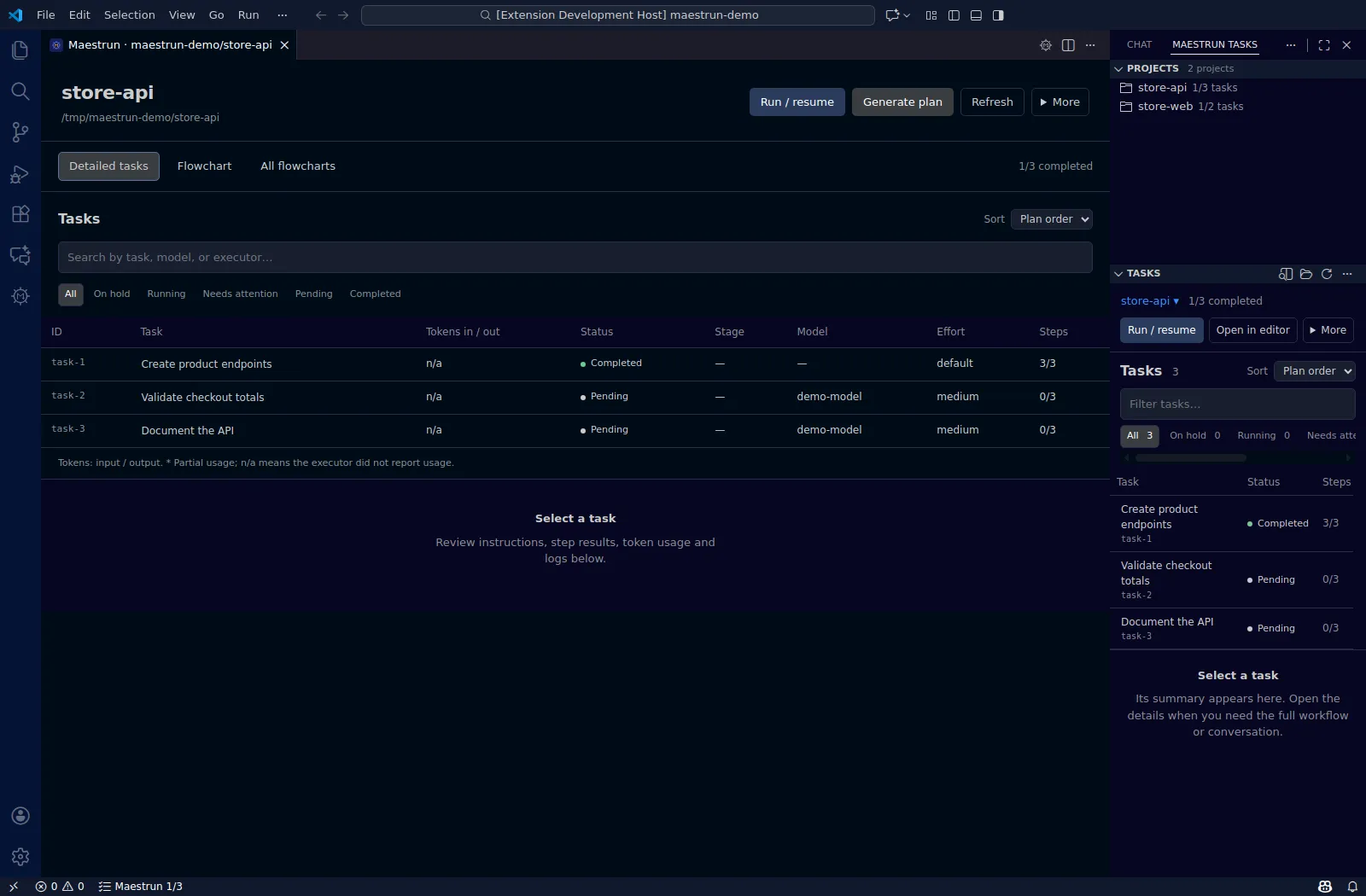
Task: Open the Search view in activity bar
Action: tap(20, 91)
